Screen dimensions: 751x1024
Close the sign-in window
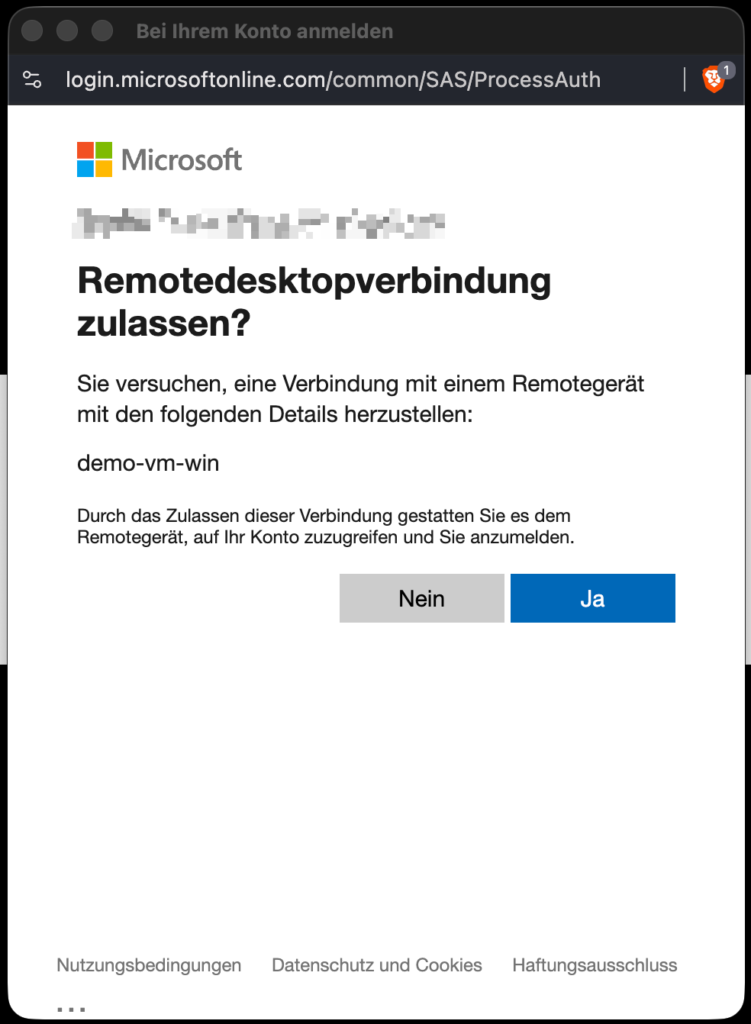[x=32, y=31]
